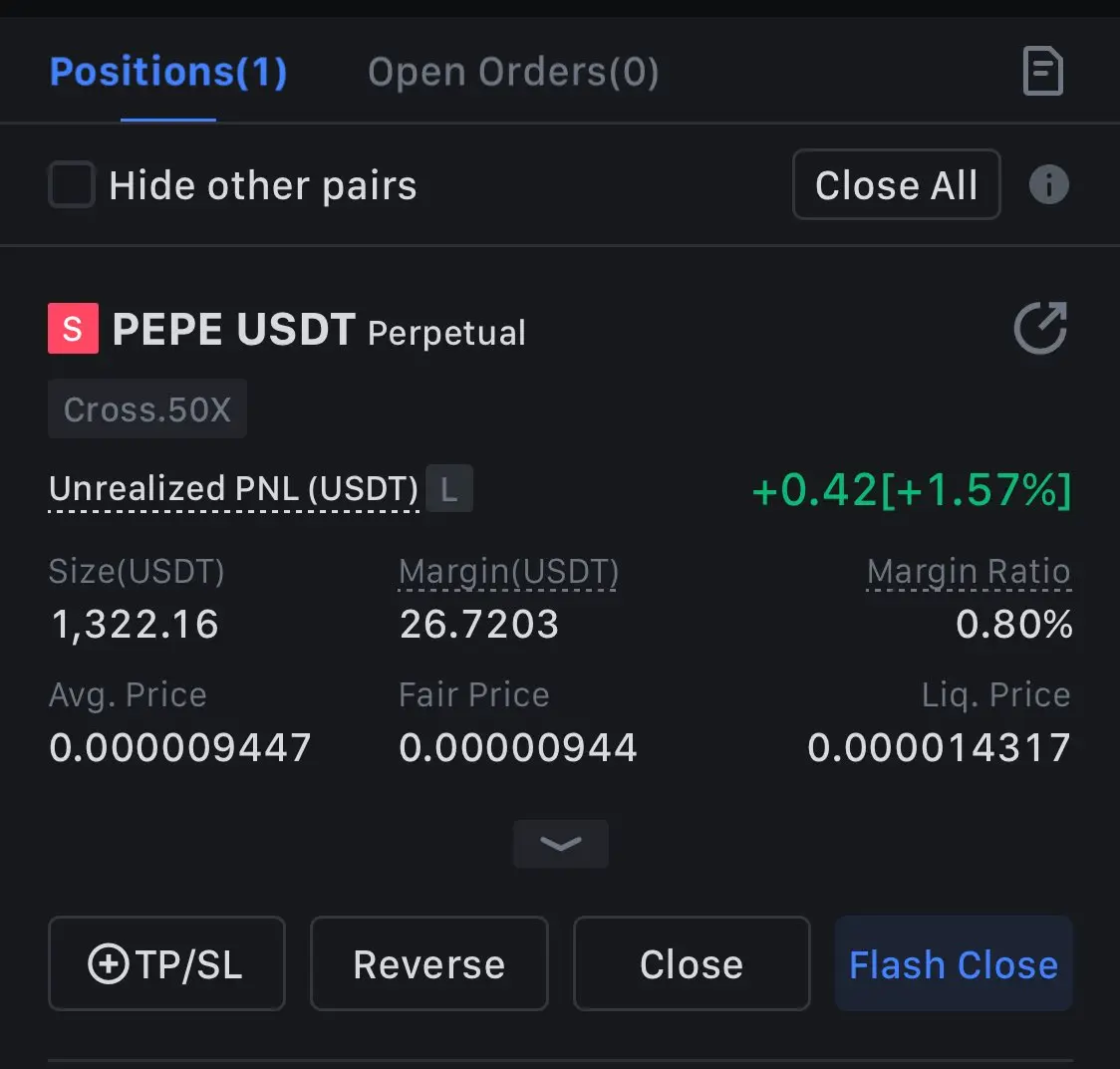Screen dimensions: 1120x1069
Task: Switch to the Positions(1) tab
Action: [x=168, y=72]
